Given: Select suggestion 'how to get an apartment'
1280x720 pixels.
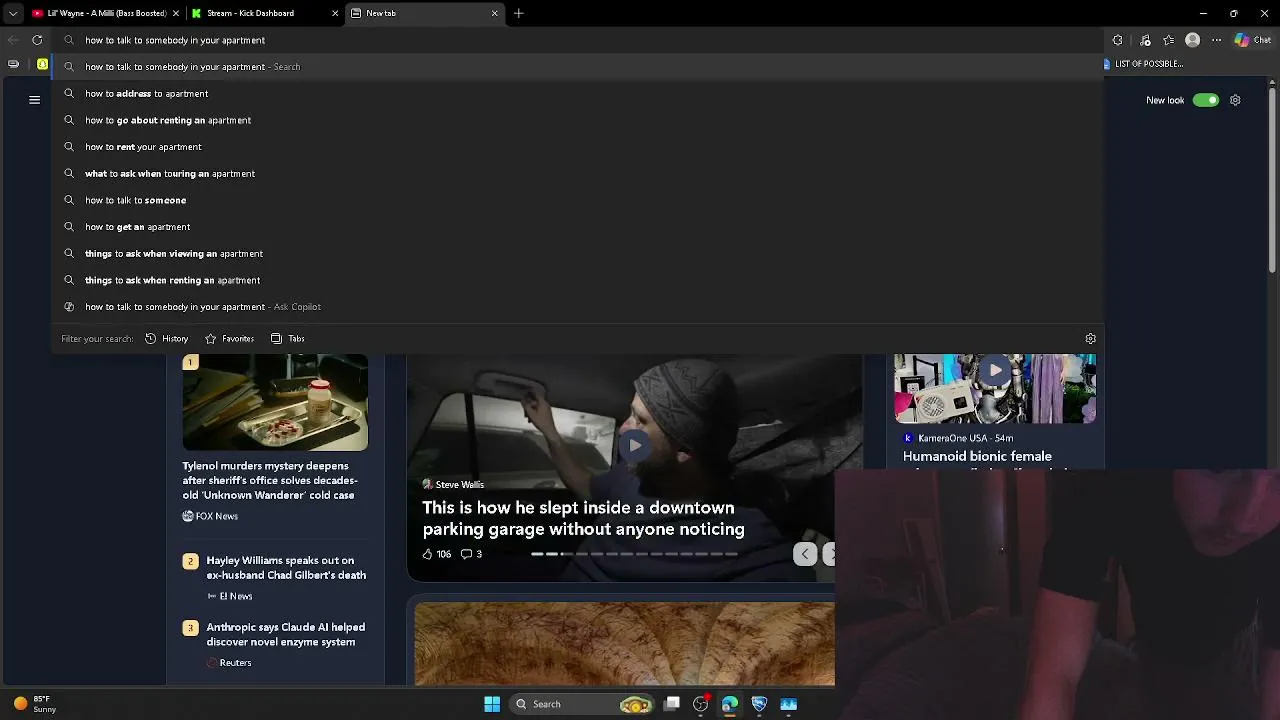Looking at the screenshot, I should click(578, 227).
